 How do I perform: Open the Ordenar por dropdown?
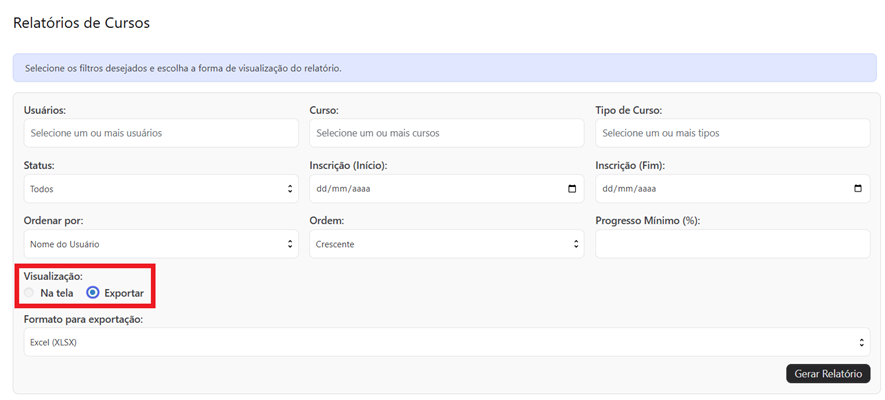160,244
